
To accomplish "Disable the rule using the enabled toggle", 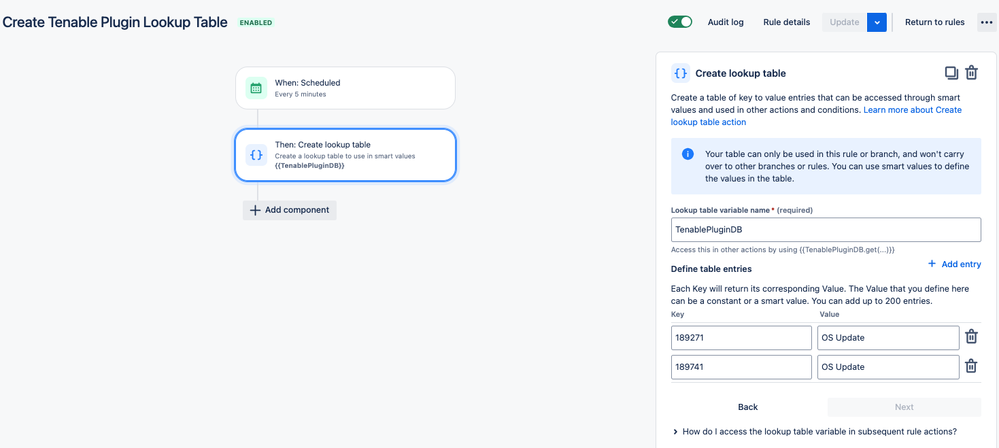I will point(680,22).
